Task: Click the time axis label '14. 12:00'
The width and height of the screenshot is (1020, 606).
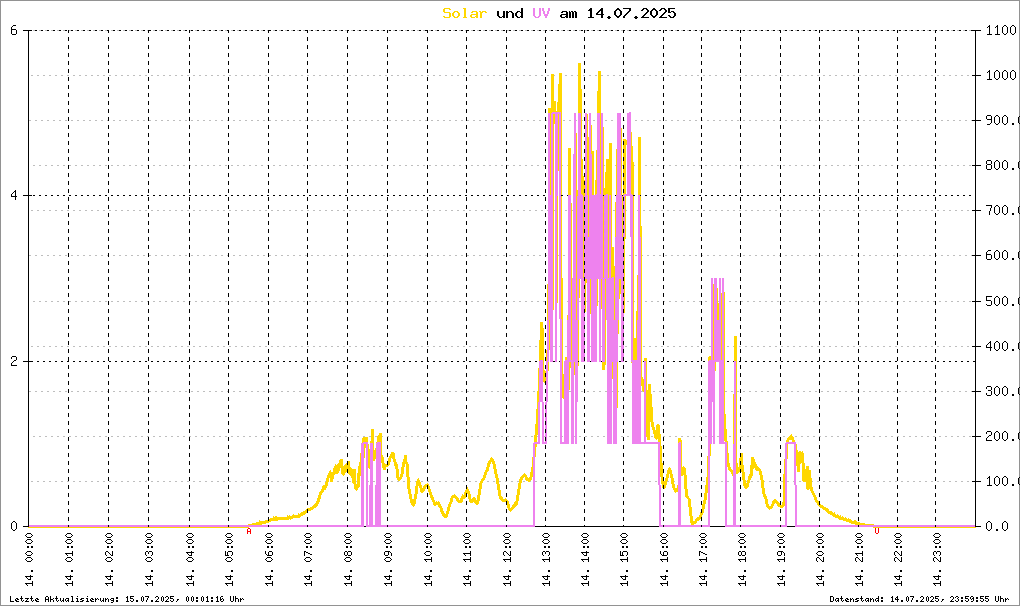Action: tap(507, 560)
